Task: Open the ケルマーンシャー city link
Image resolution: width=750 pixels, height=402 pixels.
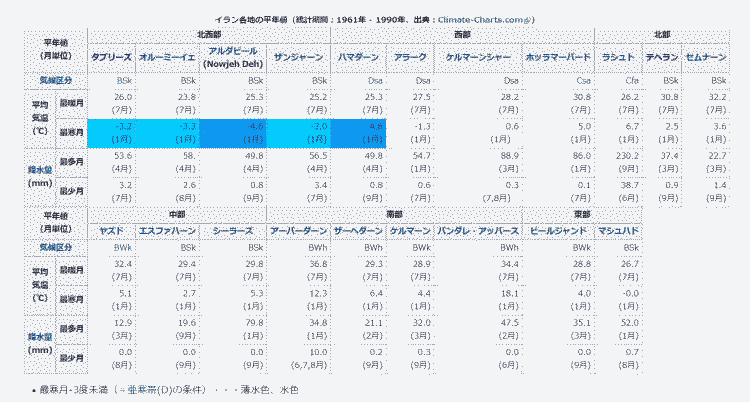Action: 482,58
